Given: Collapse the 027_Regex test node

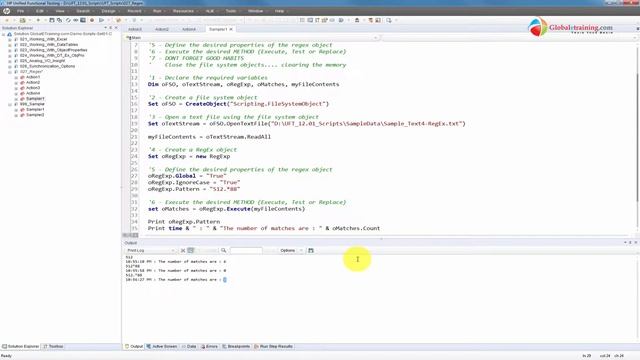Looking at the screenshot, I should [x=10, y=71].
